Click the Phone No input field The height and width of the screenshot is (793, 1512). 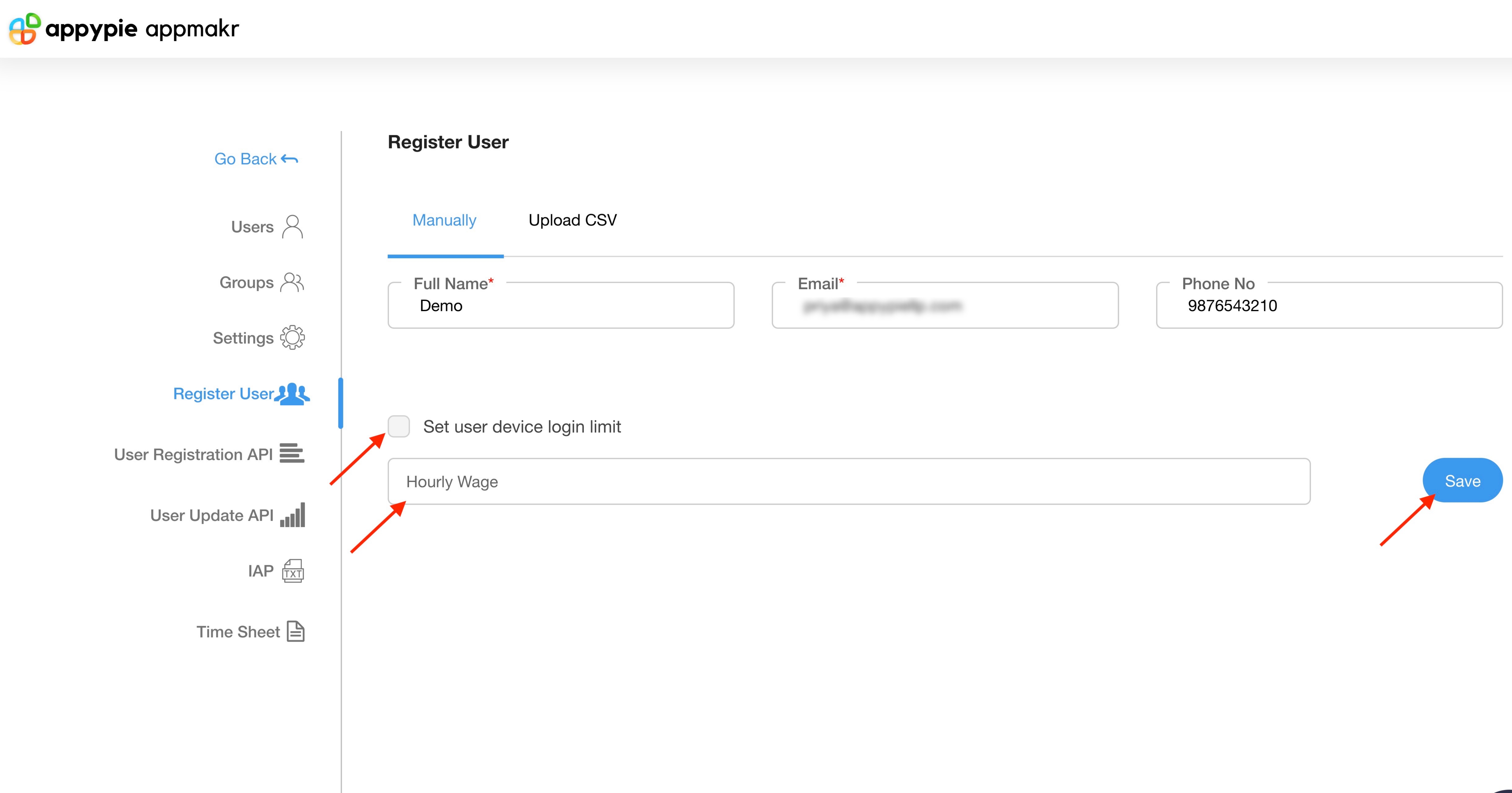point(1329,306)
